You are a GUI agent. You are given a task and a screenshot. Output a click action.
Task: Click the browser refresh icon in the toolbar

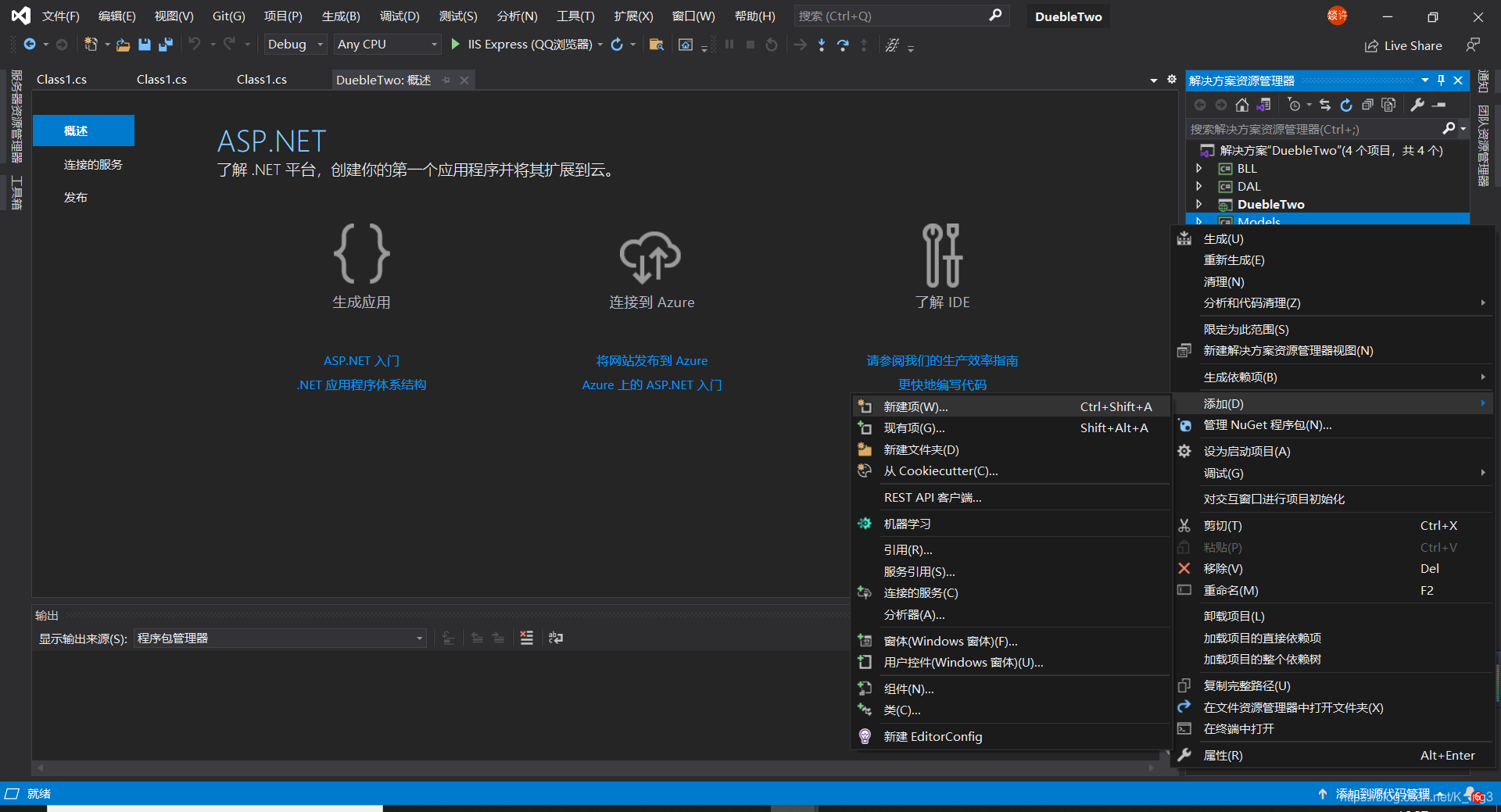pyautogui.click(x=617, y=45)
